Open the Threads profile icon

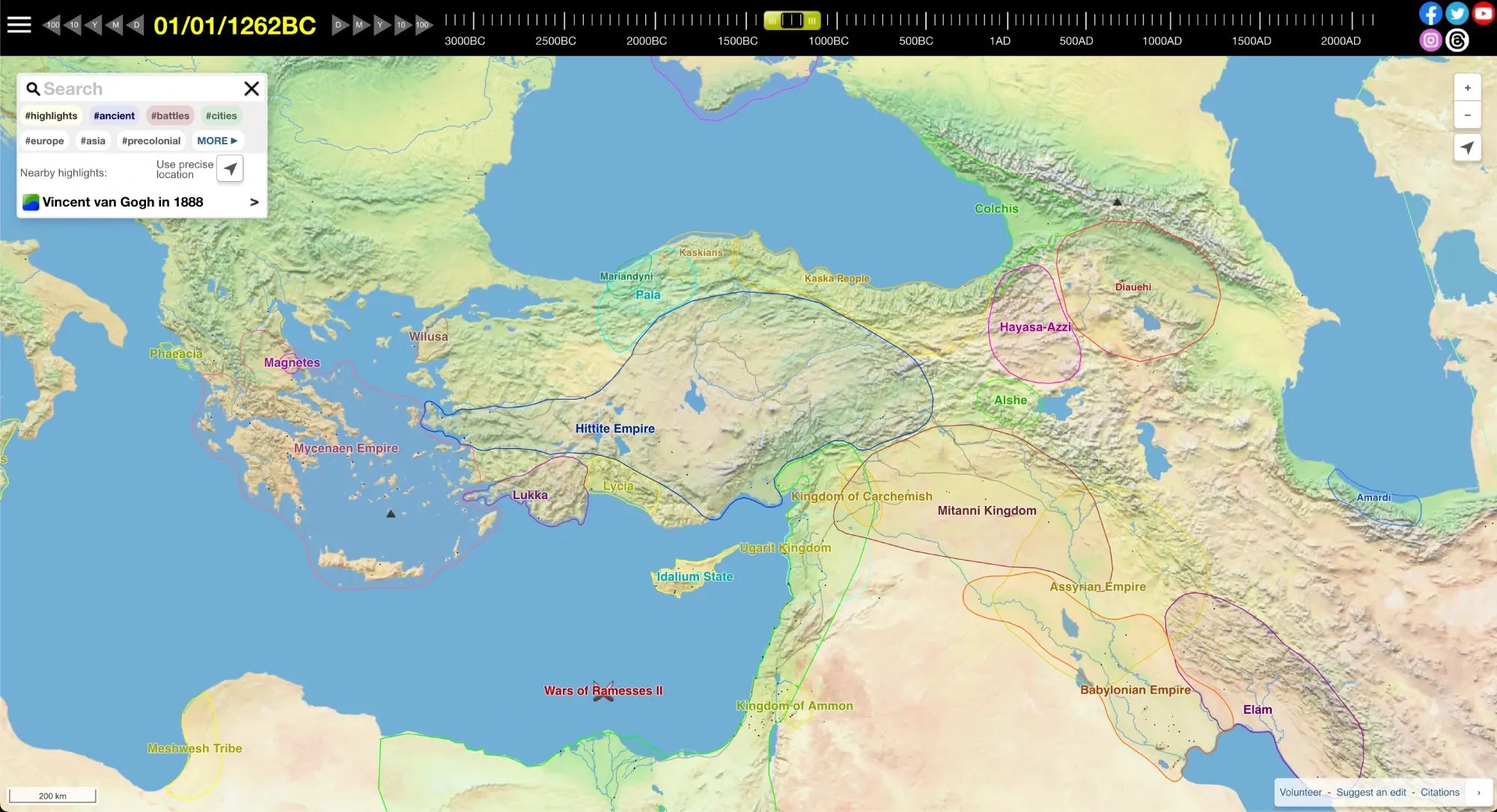pyautogui.click(x=1457, y=40)
